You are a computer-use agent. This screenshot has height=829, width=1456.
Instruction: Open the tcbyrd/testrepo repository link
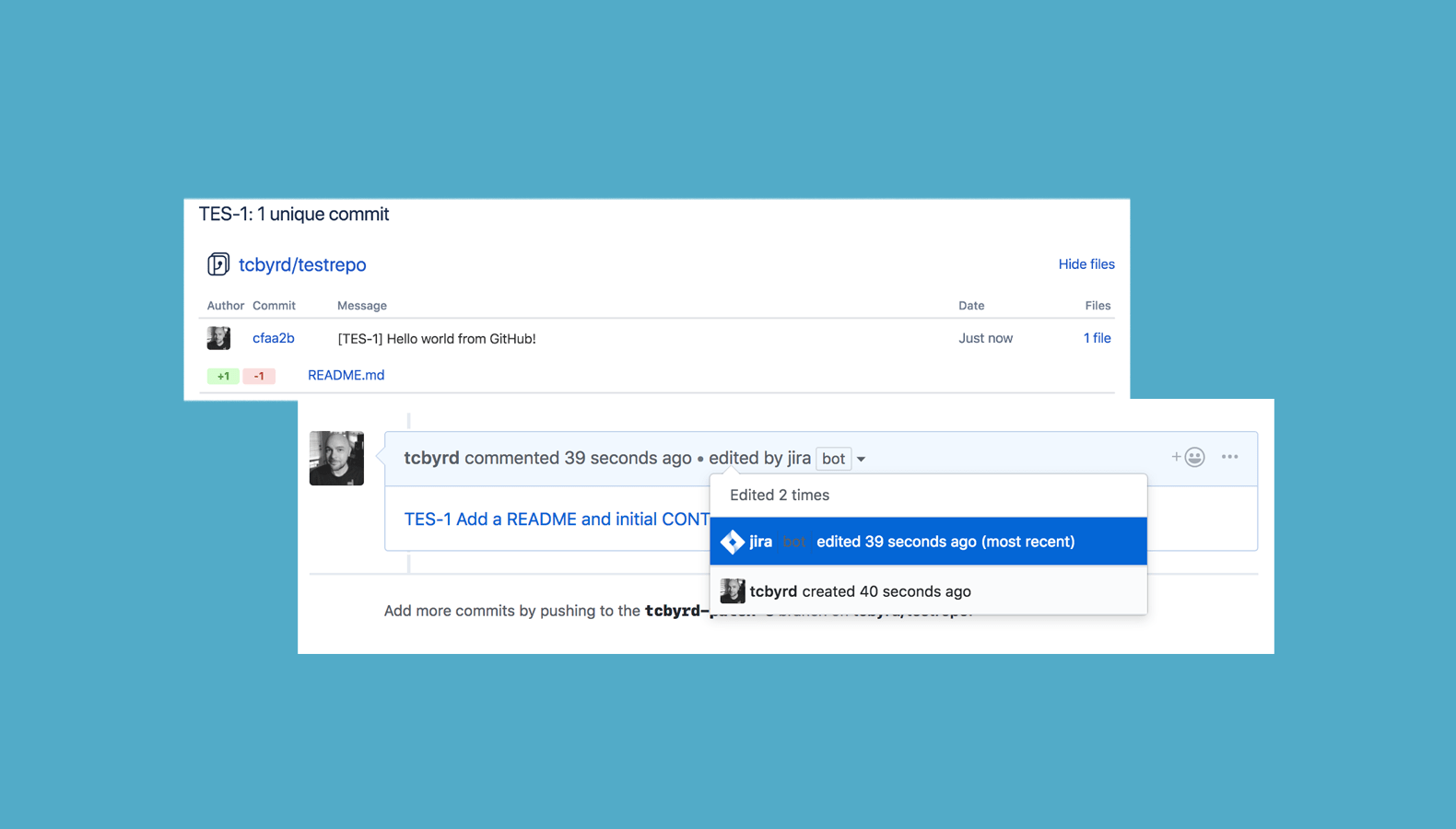[x=302, y=264]
